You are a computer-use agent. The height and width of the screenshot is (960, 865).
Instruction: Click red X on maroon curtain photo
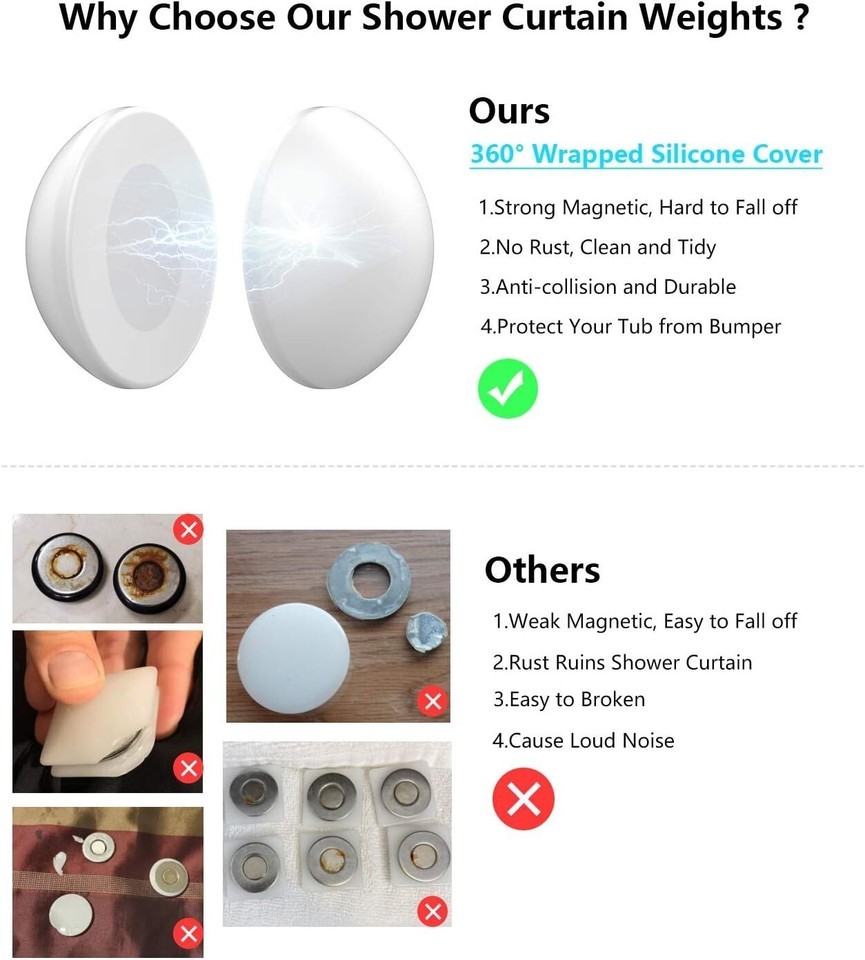tap(189, 933)
